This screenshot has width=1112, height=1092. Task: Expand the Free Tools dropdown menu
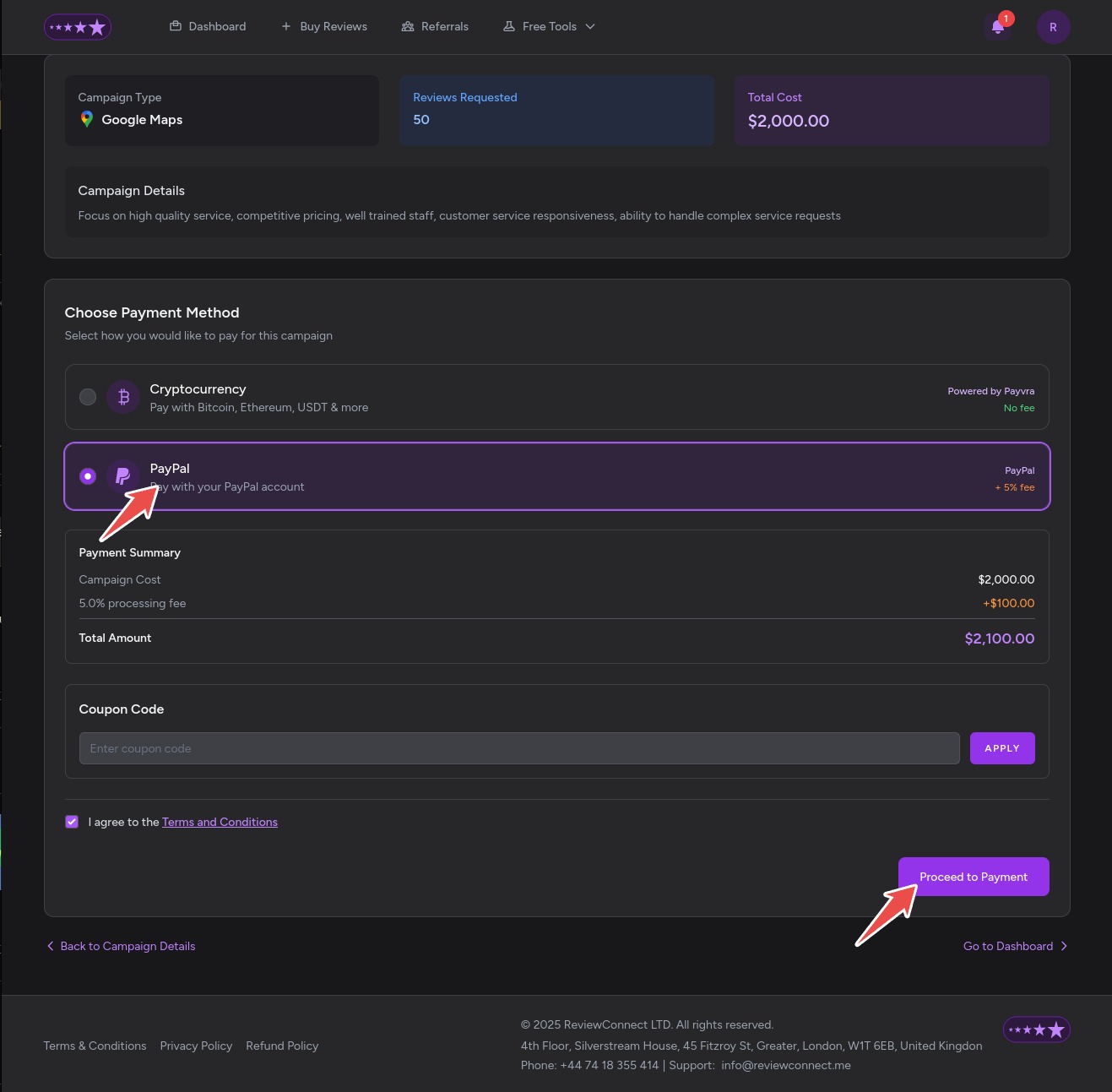coord(550,26)
